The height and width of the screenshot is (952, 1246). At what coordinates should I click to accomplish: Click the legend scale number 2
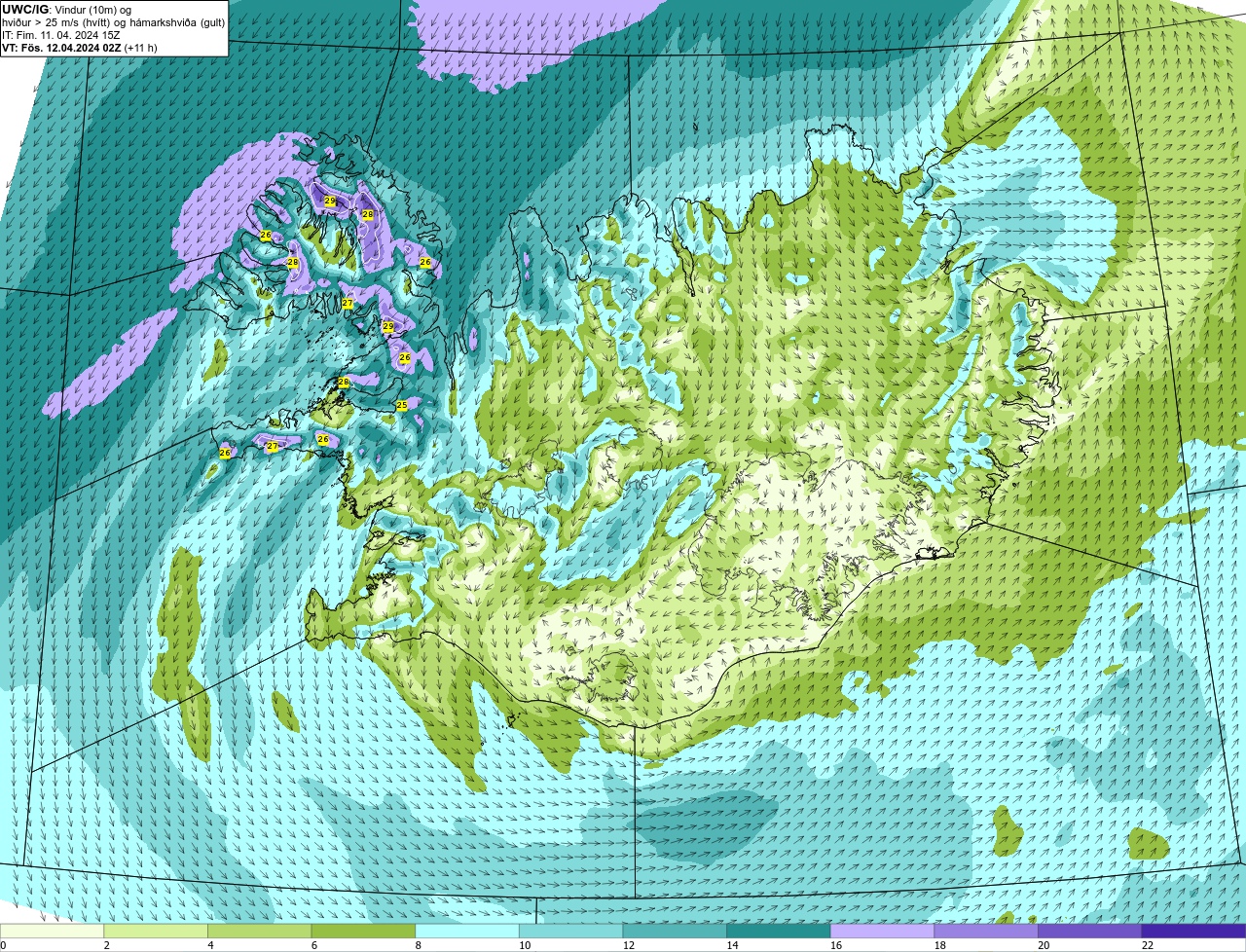tap(106, 945)
